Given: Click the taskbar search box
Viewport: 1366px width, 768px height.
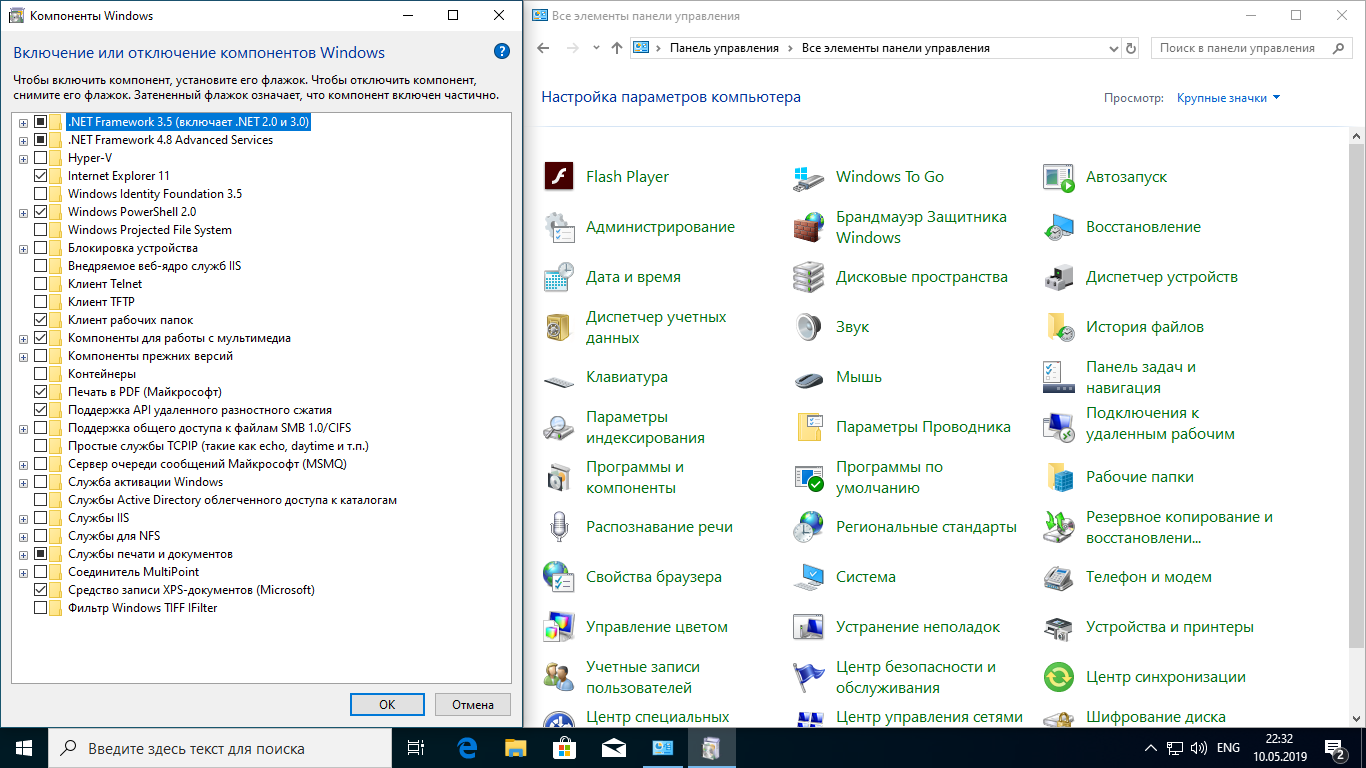Looking at the screenshot, I should (220, 748).
